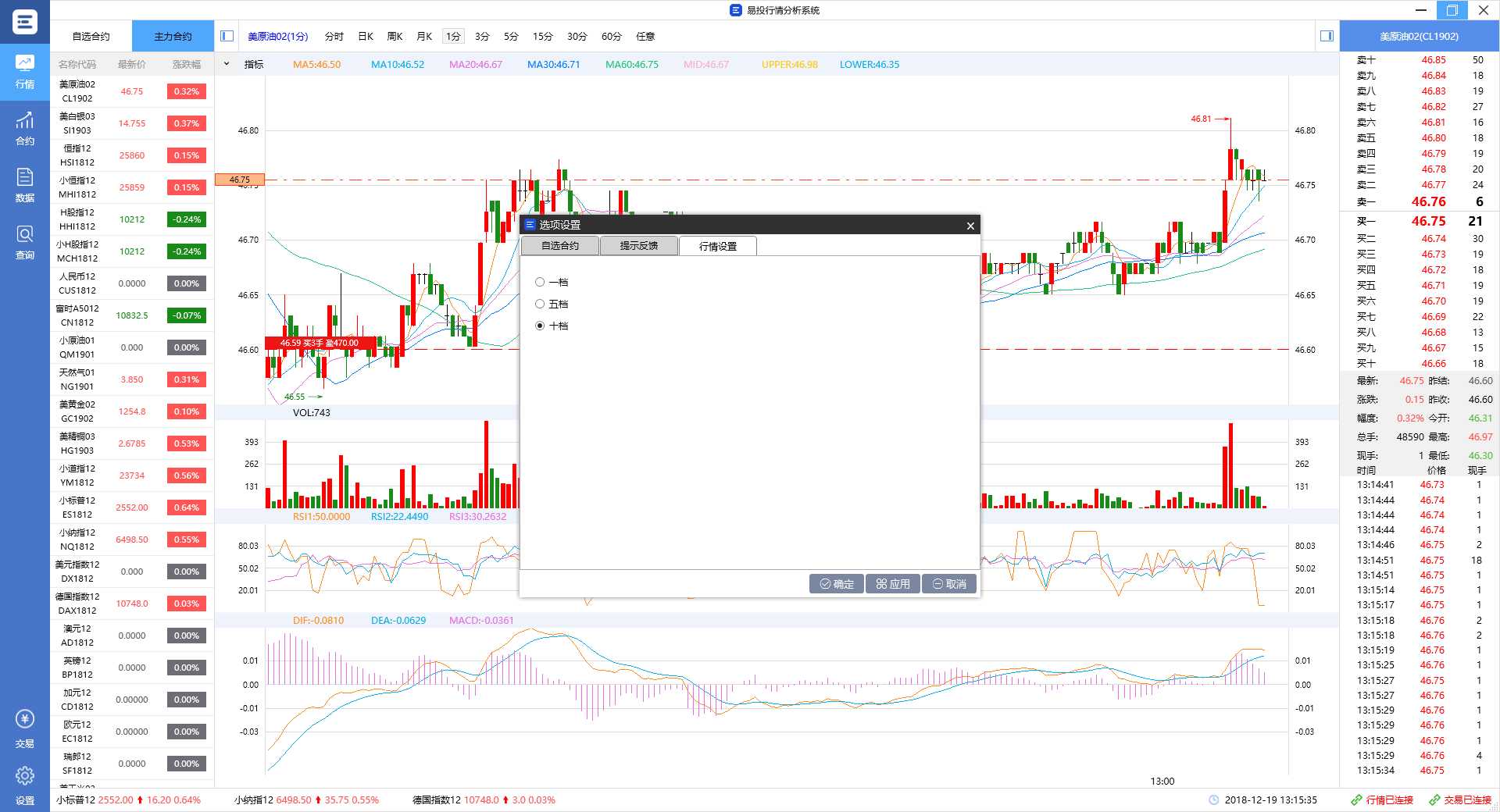Select the 小道指12 YM1812 contract row

(132, 475)
